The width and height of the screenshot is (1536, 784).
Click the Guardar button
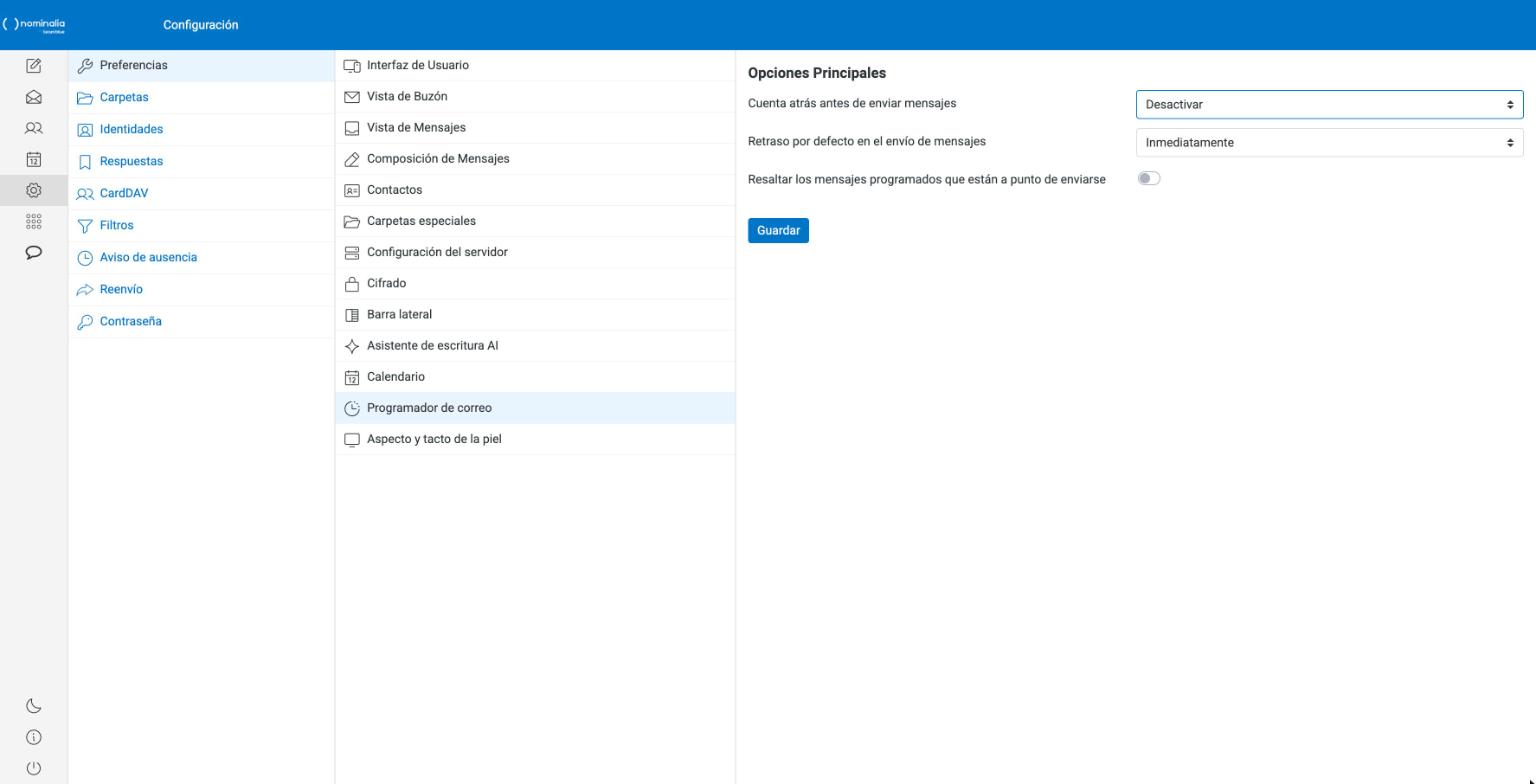[x=778, y=230]
